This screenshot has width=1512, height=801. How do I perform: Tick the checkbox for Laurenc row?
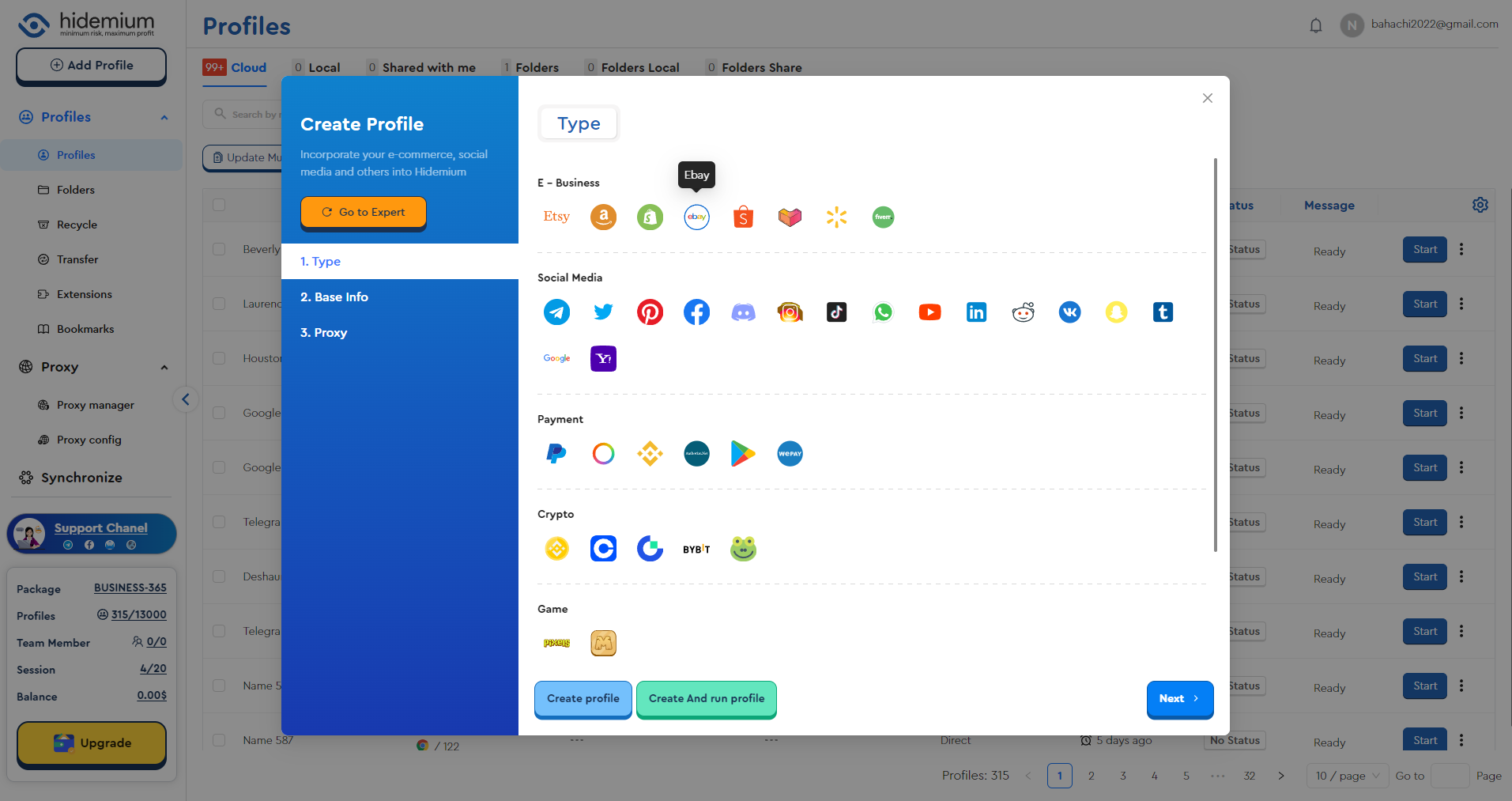tap(219, 304)
